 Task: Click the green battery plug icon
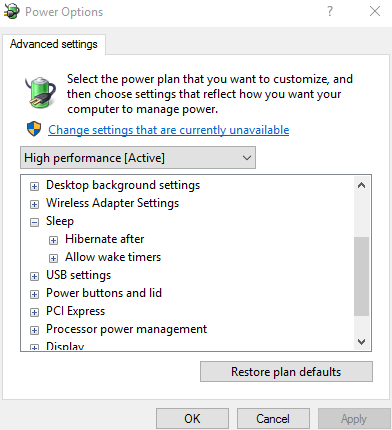pos(41,92)
